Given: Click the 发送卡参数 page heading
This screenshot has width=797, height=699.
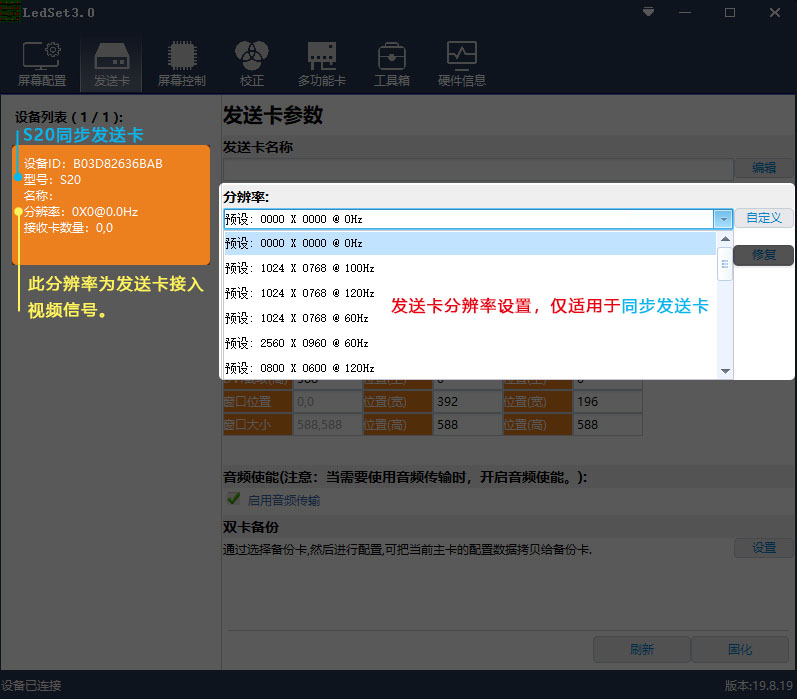Looking at the screenshot, I should tap(273, 115).
